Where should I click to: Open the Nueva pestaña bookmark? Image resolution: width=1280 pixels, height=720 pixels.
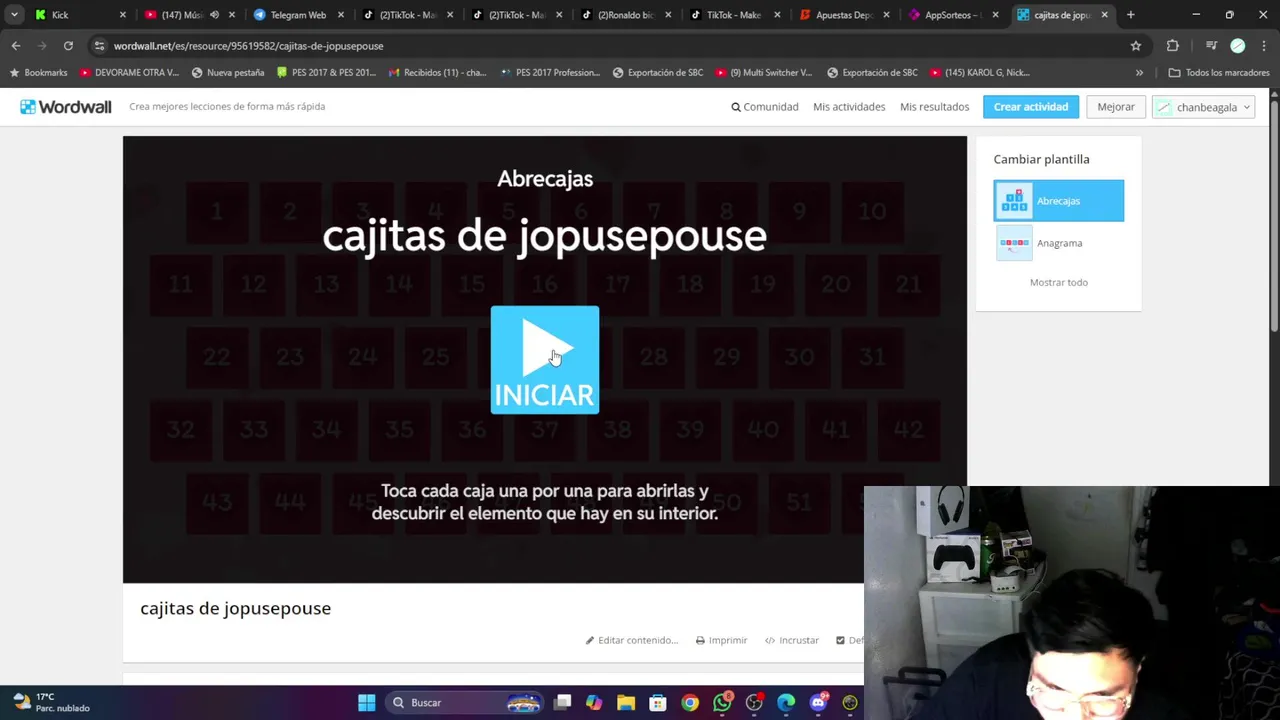click(228, 73)
